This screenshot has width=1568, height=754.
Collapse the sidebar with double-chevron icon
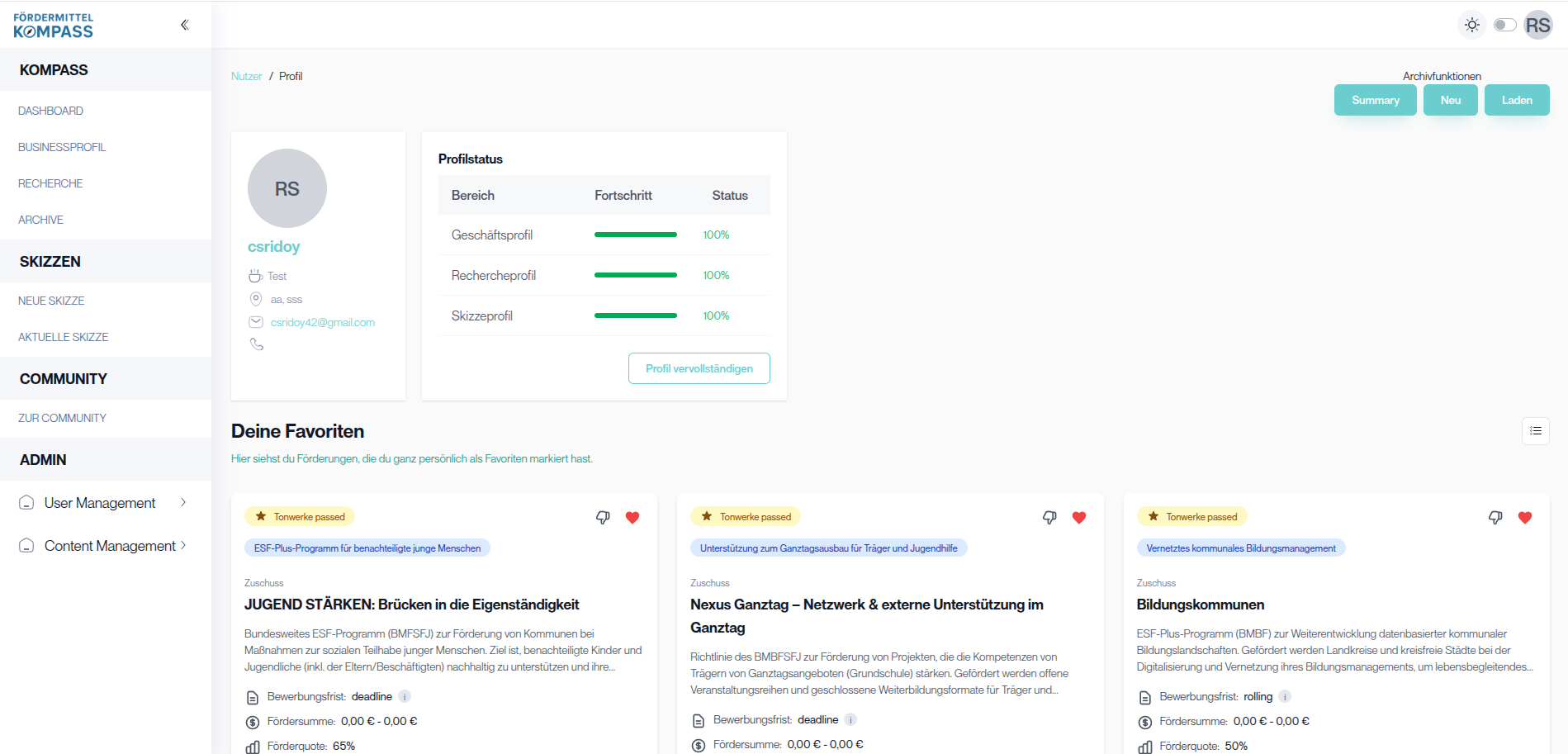[x=185, y=25]
